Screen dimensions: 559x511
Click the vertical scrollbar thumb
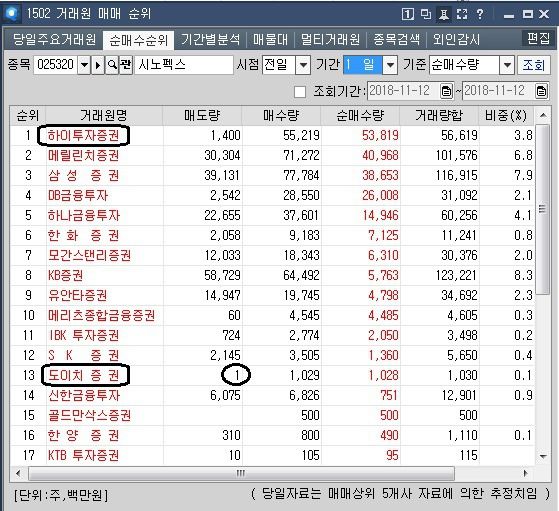(x=542, y=209)
